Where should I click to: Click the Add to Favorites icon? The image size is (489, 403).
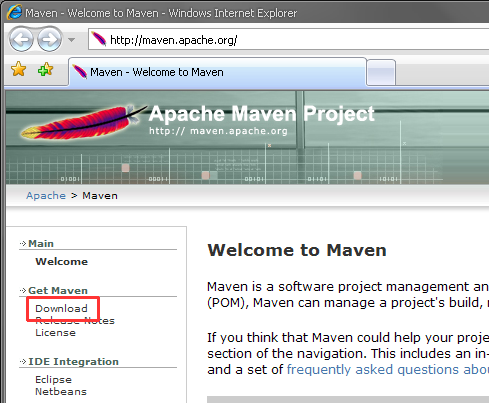pos(45,70)
